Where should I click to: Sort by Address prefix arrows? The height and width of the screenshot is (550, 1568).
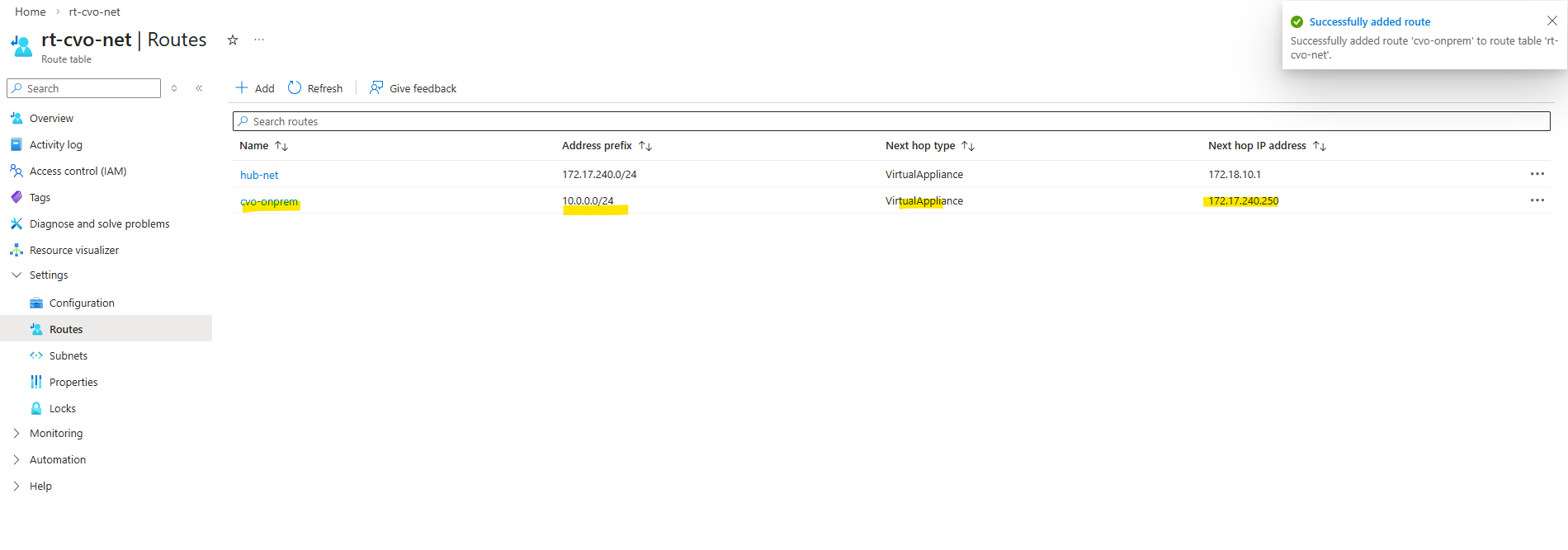point(645,146)
